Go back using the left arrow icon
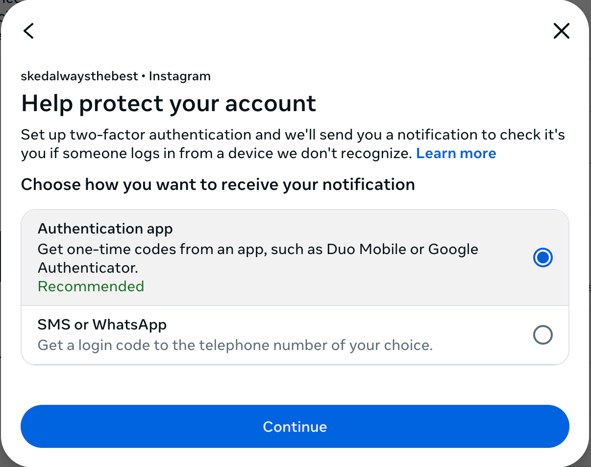 click(x=29, y=31)
